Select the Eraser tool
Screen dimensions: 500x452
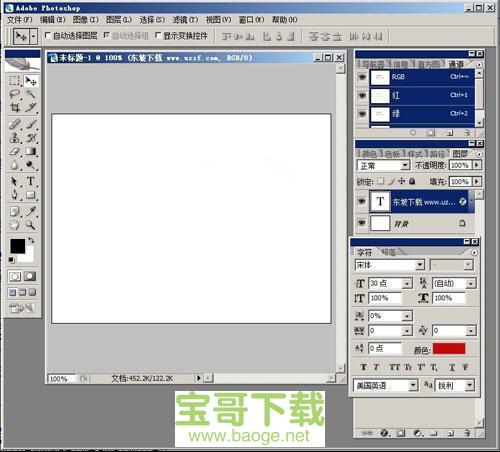(x=14, y=151)
